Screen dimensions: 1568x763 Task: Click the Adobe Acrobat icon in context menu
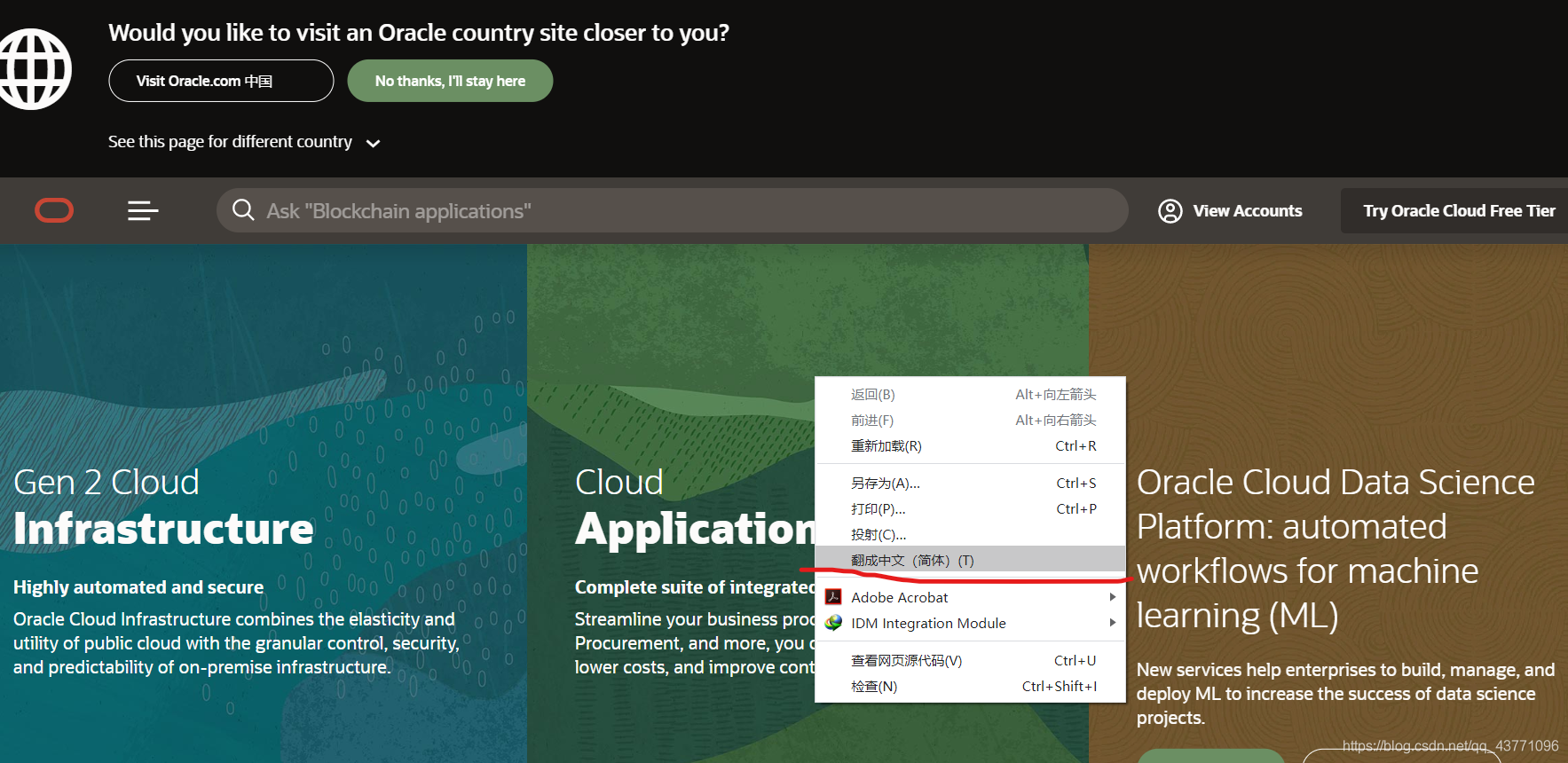point(833,597)
